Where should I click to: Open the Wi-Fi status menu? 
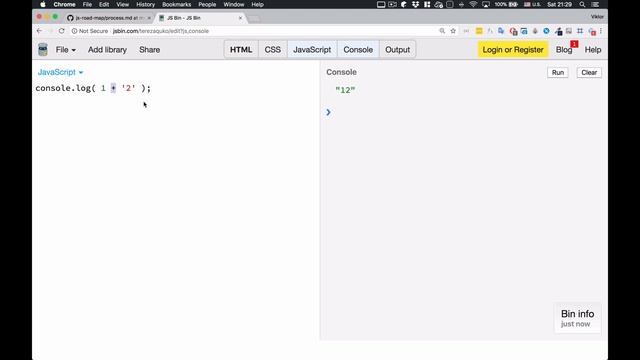[473, 4]
